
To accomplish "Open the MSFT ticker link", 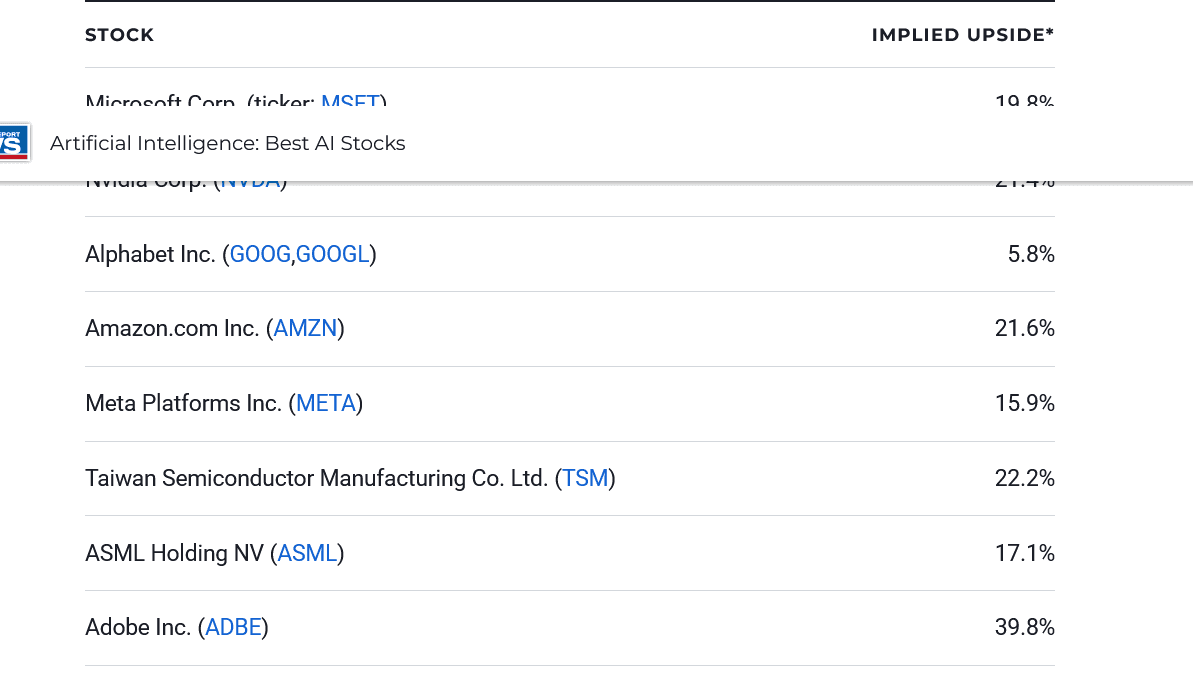I will click(x=350, y=104).
